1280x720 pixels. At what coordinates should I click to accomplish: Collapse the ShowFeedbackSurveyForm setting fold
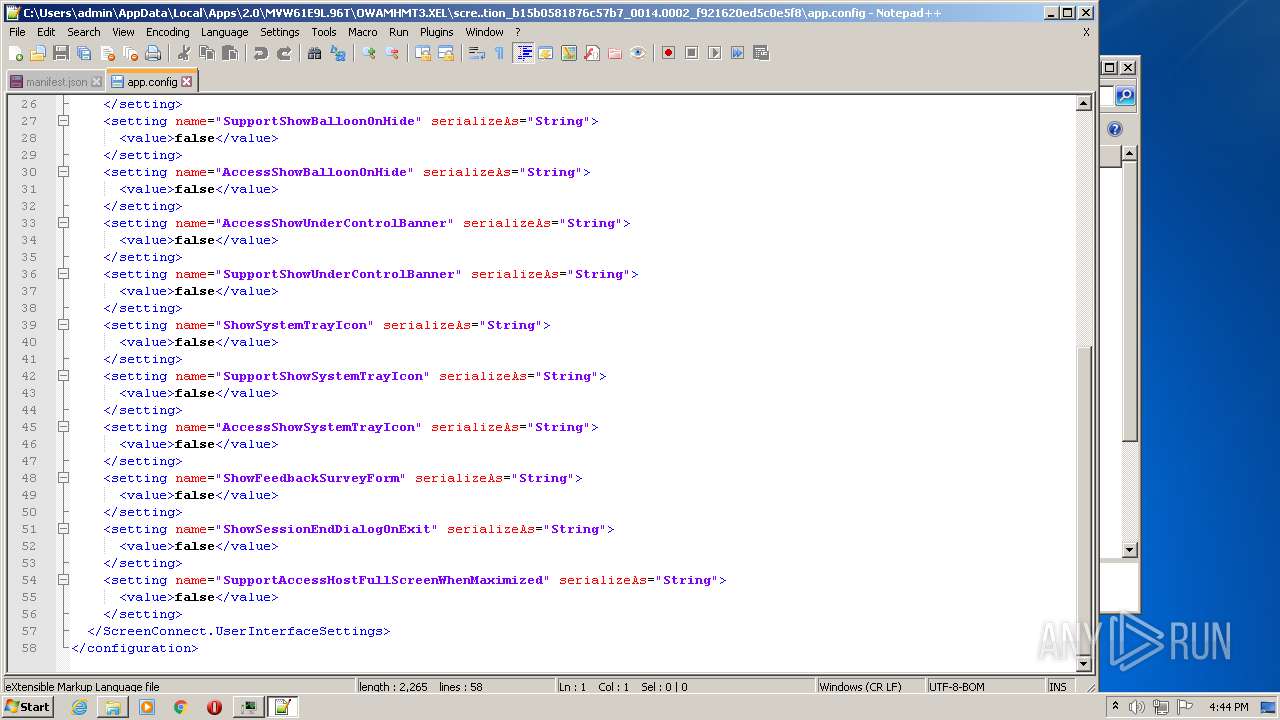[x=63, y=478]
